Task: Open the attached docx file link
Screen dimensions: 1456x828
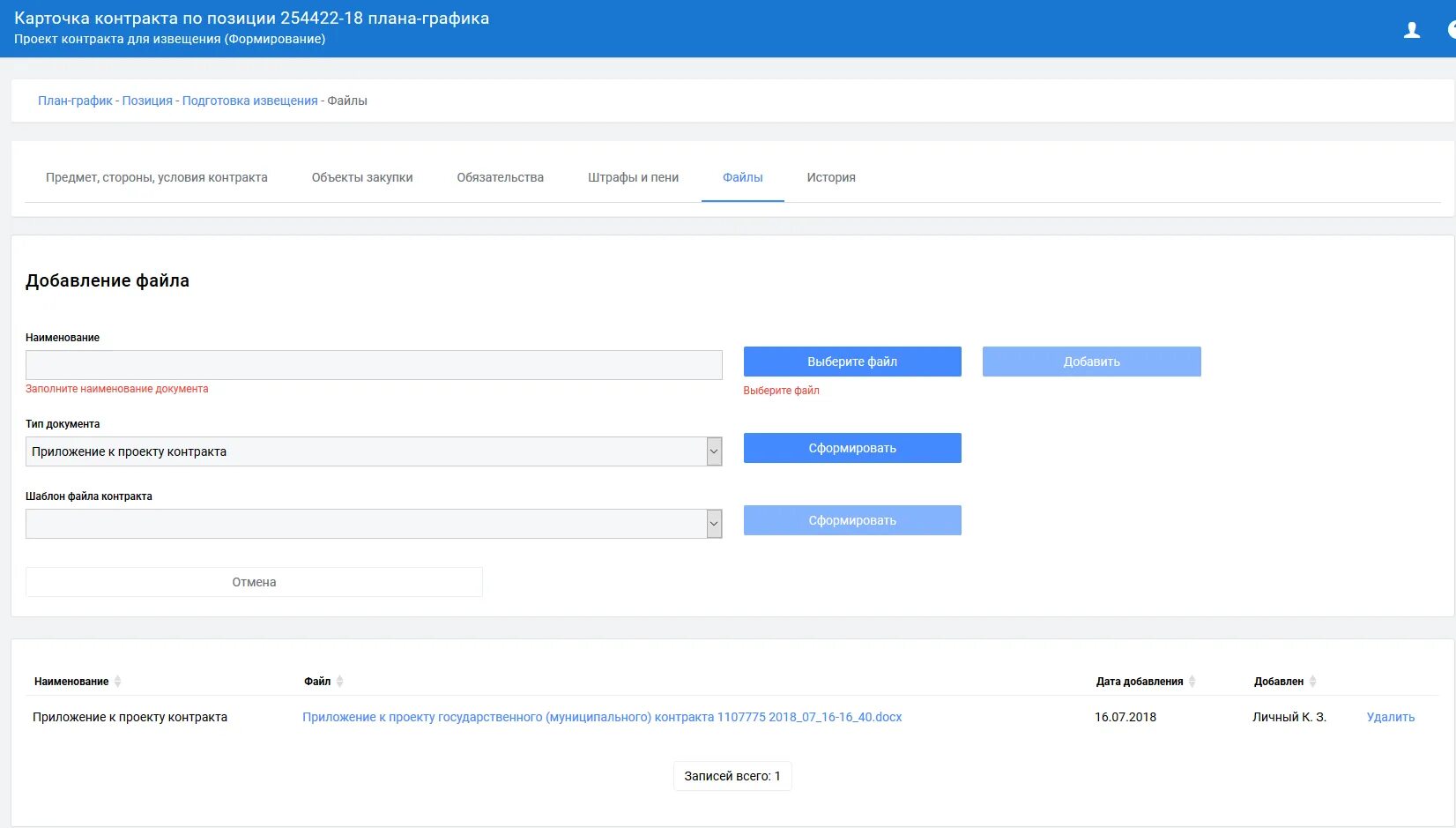Action: click(602, 717)
